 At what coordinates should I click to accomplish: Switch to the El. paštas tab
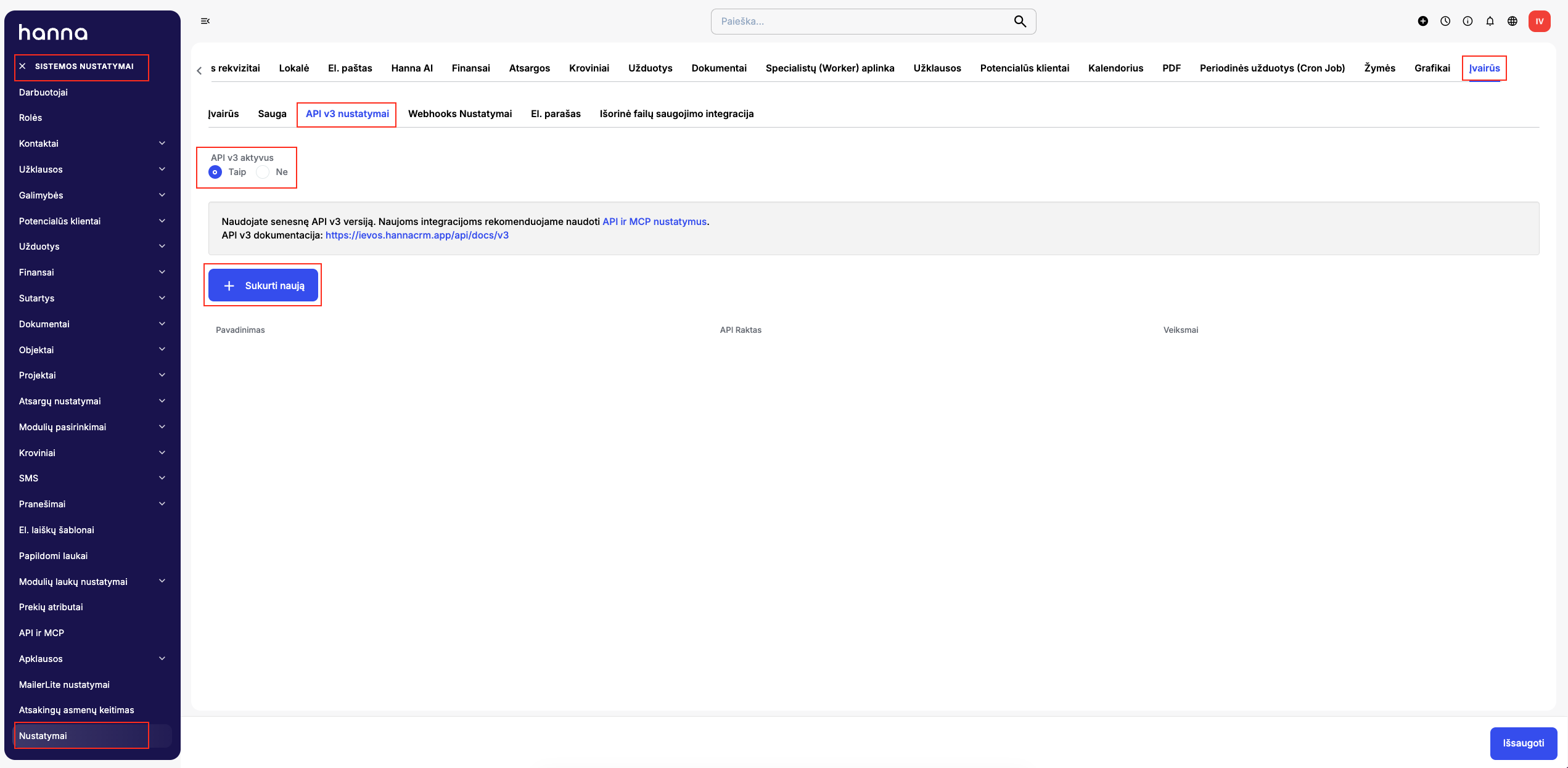coord(350,68)
